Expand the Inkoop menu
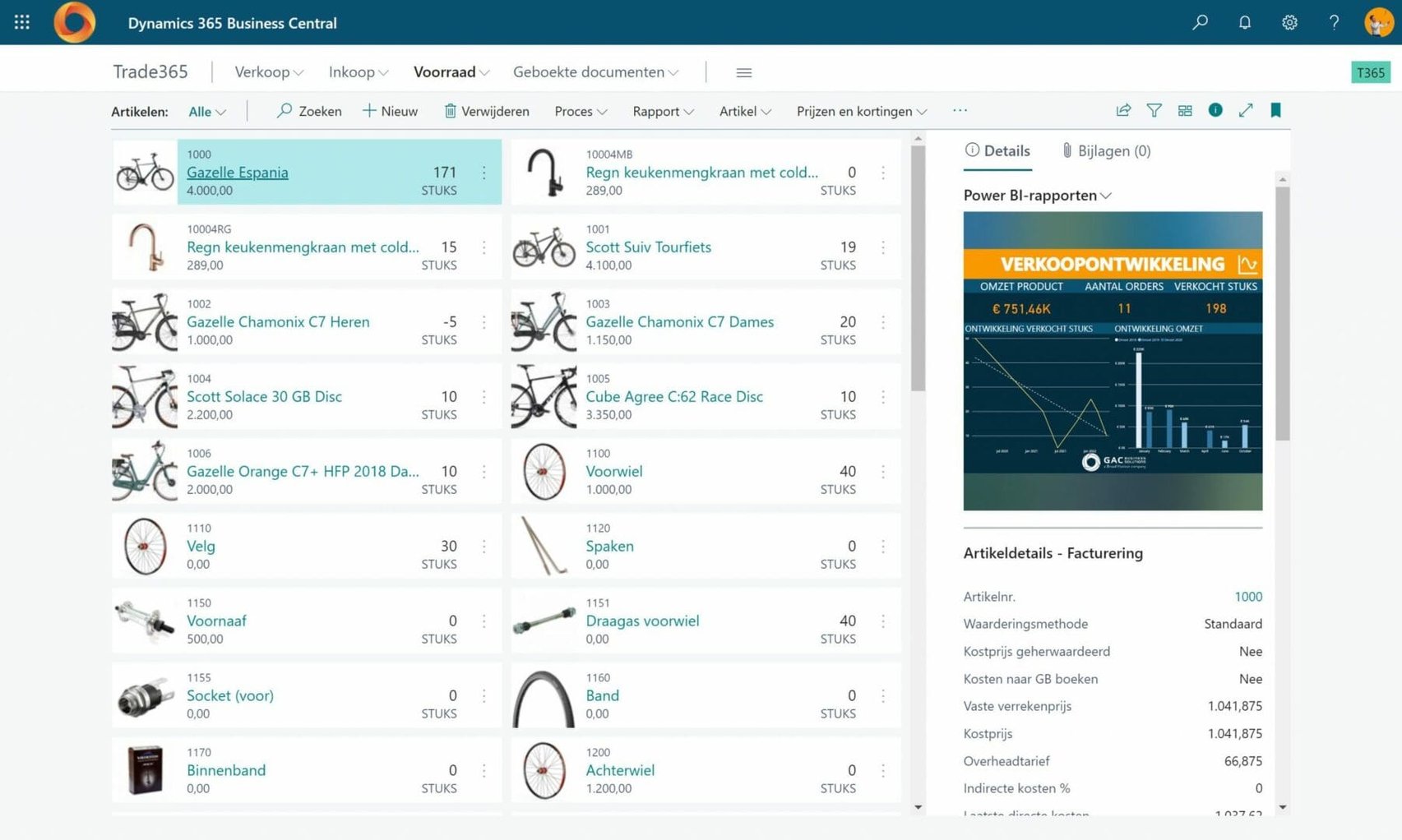The height and width of the screenshot is (840, 1402). [x=359, y=72]
